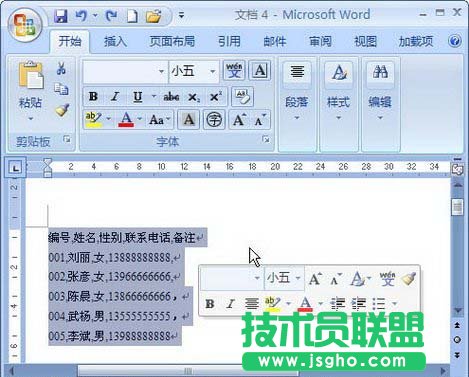Redo the last action

click(111, 15)
